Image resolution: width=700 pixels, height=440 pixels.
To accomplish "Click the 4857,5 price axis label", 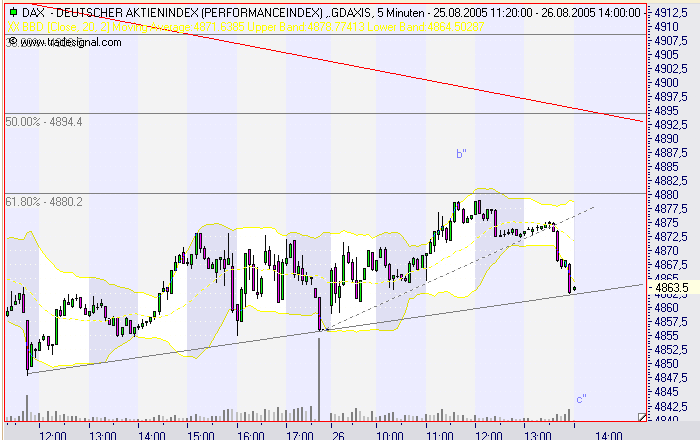I will pos(671,322).
